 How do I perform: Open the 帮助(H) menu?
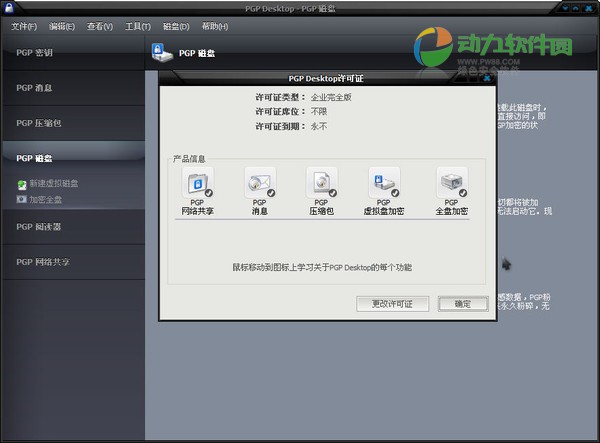coord(214,26)
